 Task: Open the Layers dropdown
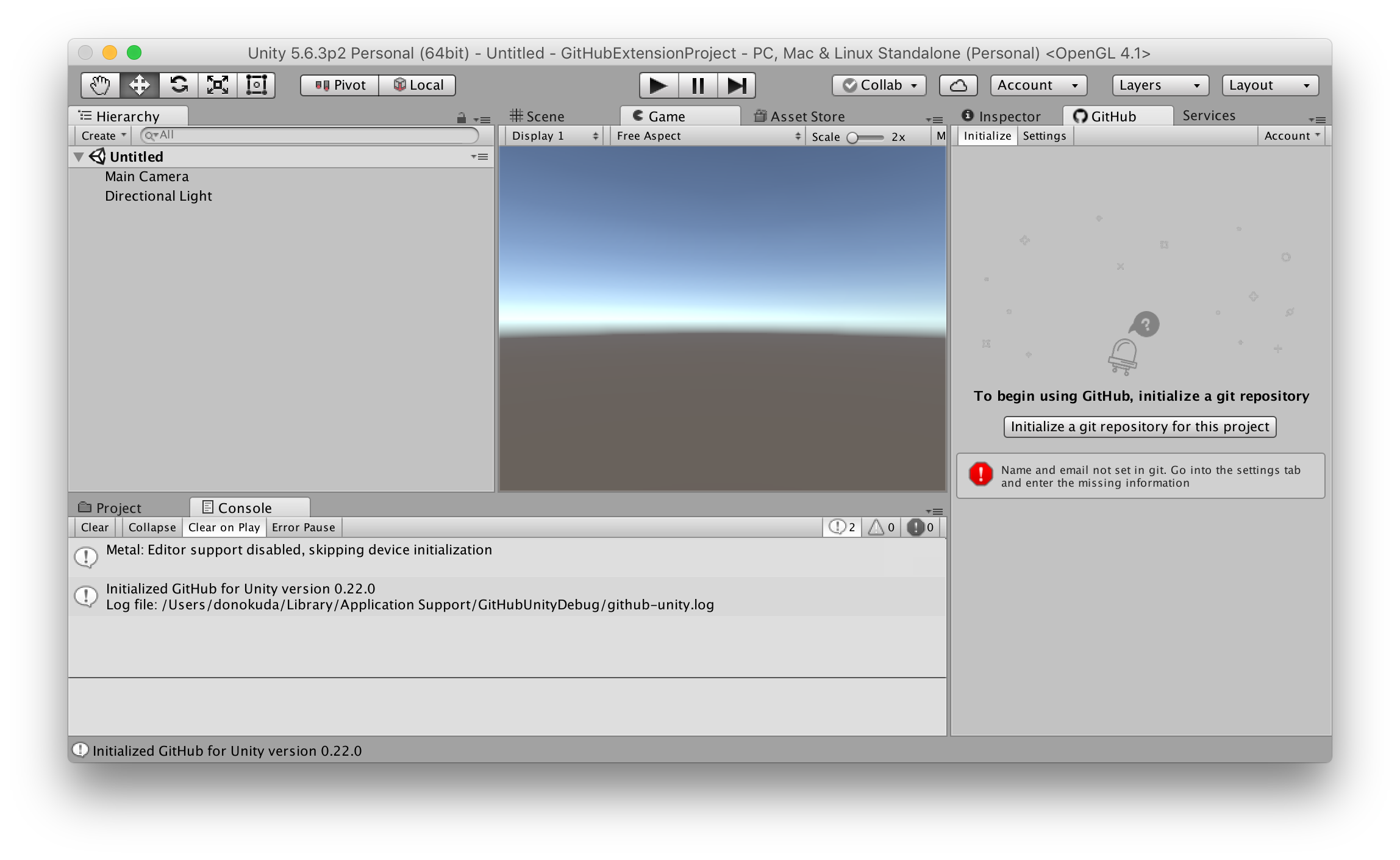[x=1160, y=85]
